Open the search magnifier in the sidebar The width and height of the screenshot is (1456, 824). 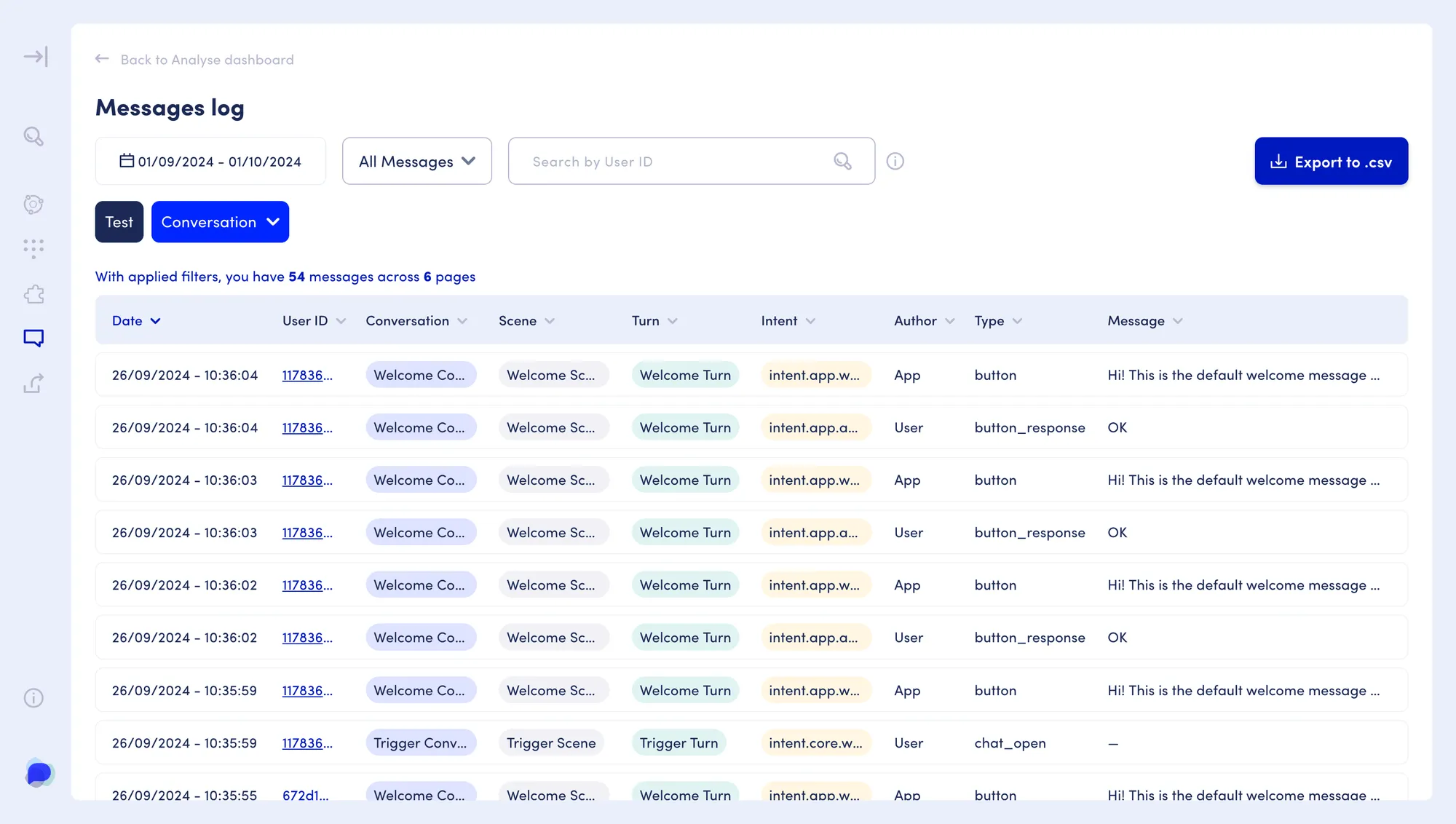33,136
